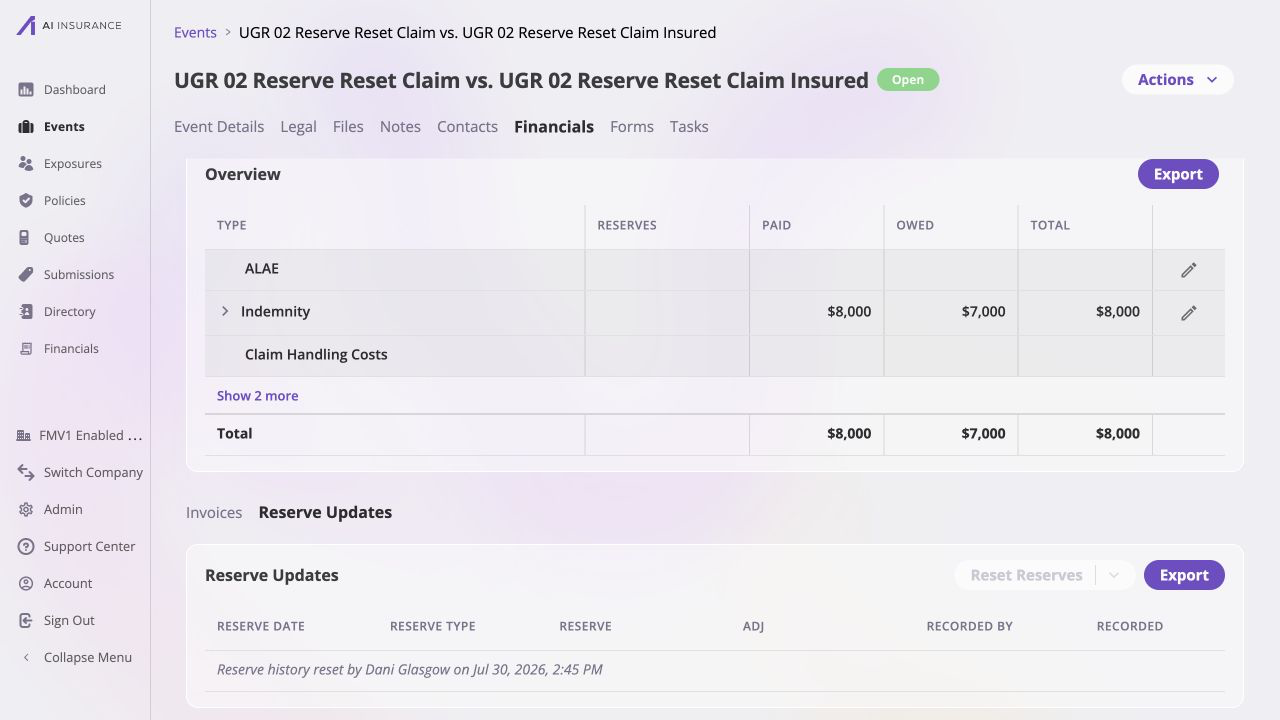Open Quotes from the sidebar
Screen dimensions: 1280x720
[64, 238]
